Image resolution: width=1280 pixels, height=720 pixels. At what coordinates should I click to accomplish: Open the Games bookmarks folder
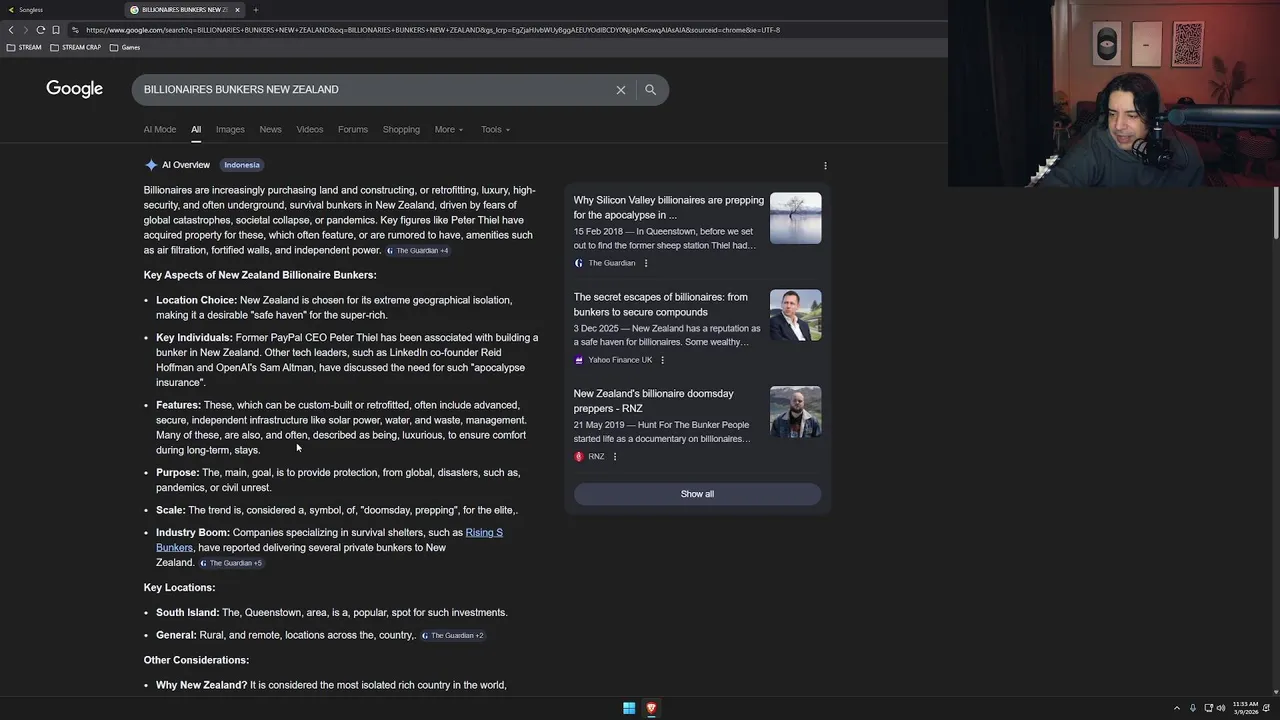[x=125, y=47]
